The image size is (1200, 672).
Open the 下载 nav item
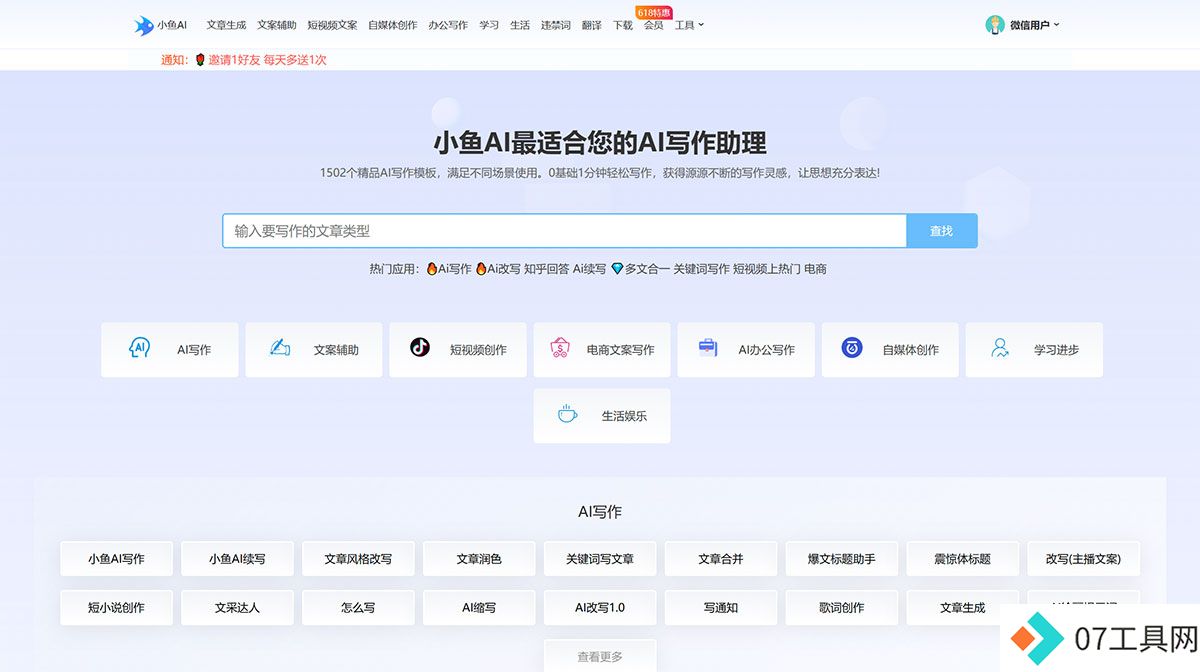622,25
